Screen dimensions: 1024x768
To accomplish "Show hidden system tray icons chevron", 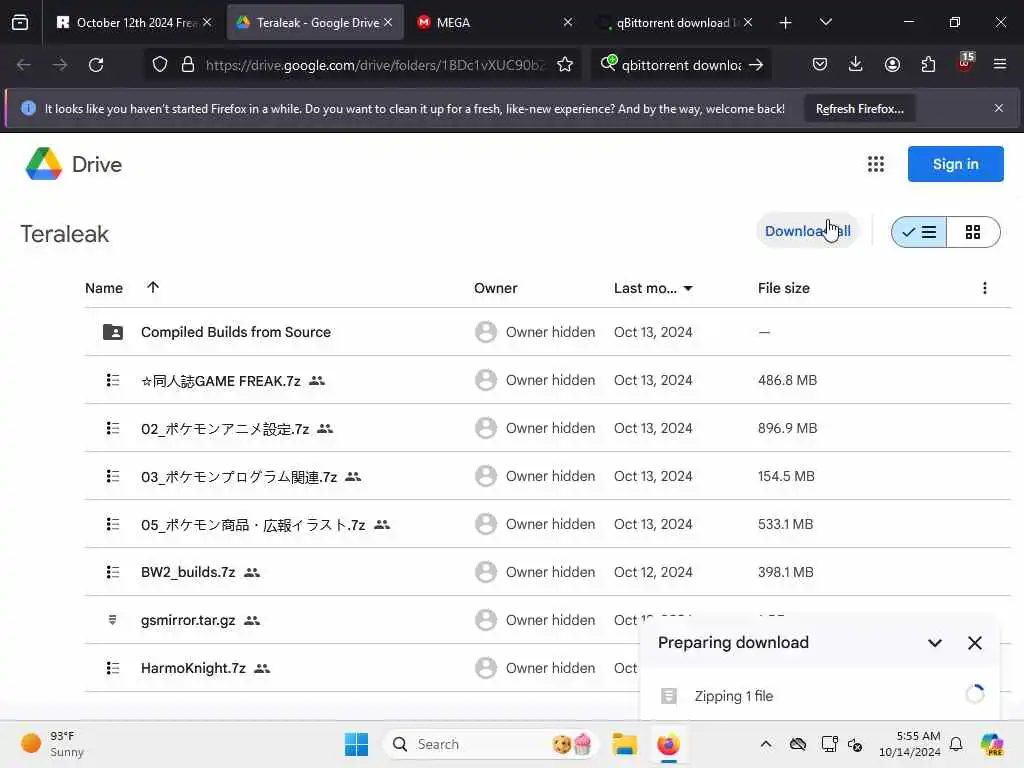I will coord(766,744).
